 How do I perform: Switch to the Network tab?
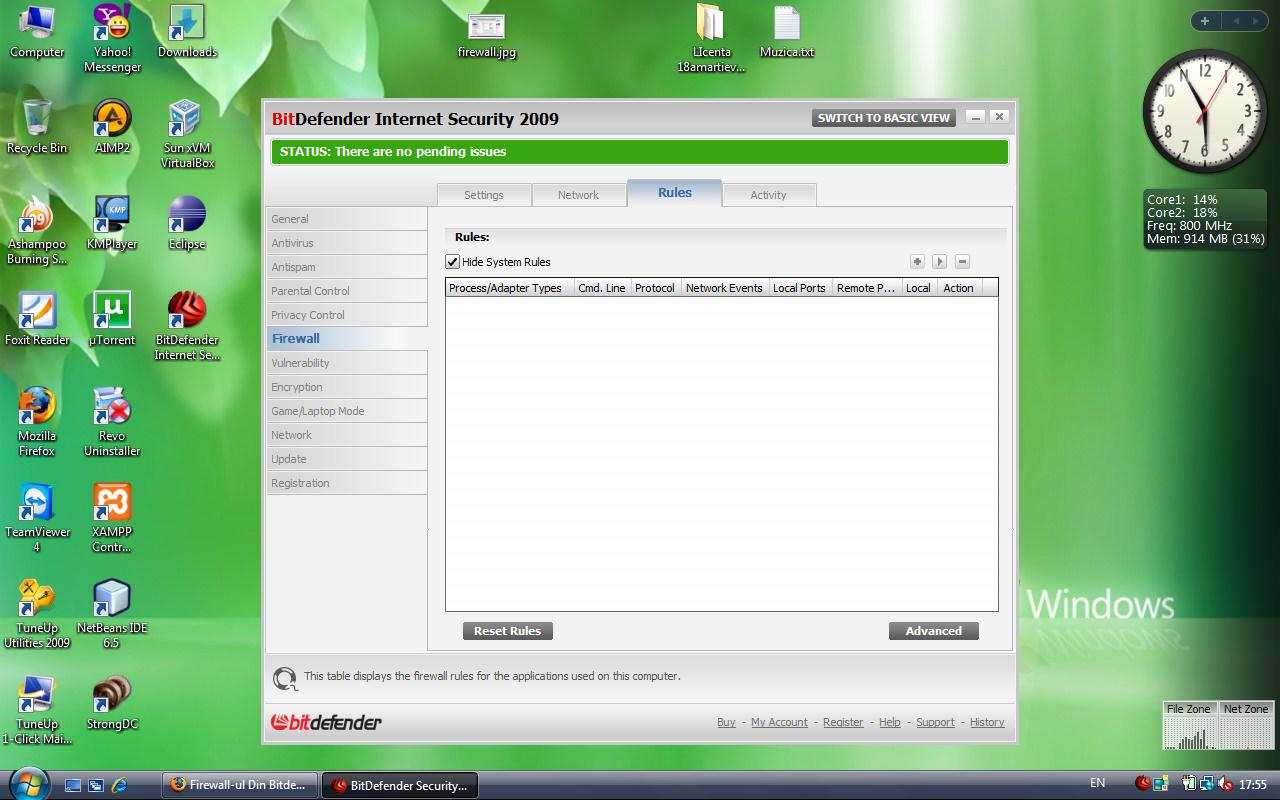pyautogui.click(x=578, y=195)
